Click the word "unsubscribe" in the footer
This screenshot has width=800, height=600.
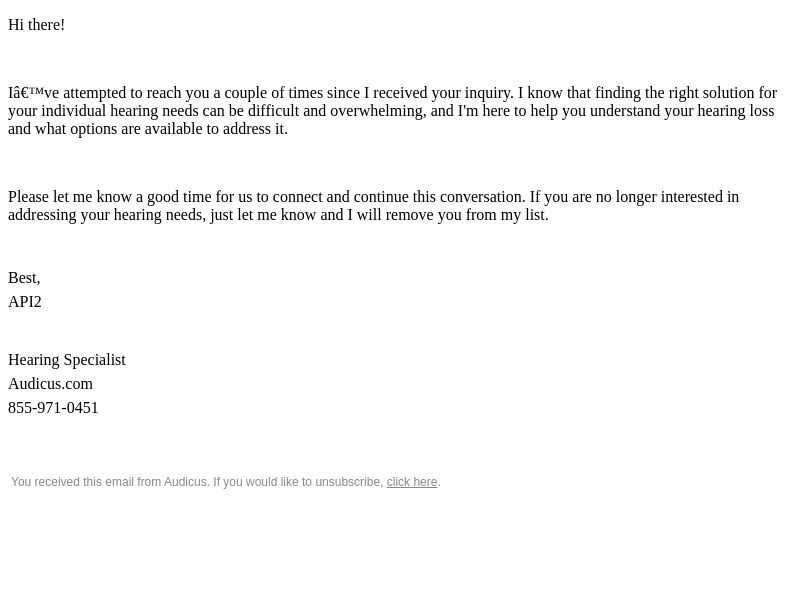(348, 482)
